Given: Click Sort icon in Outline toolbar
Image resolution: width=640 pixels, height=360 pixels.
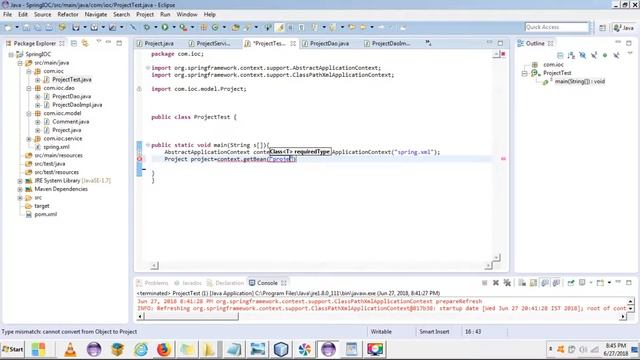Looking at the screenshot, I should [x=571, y=55].
